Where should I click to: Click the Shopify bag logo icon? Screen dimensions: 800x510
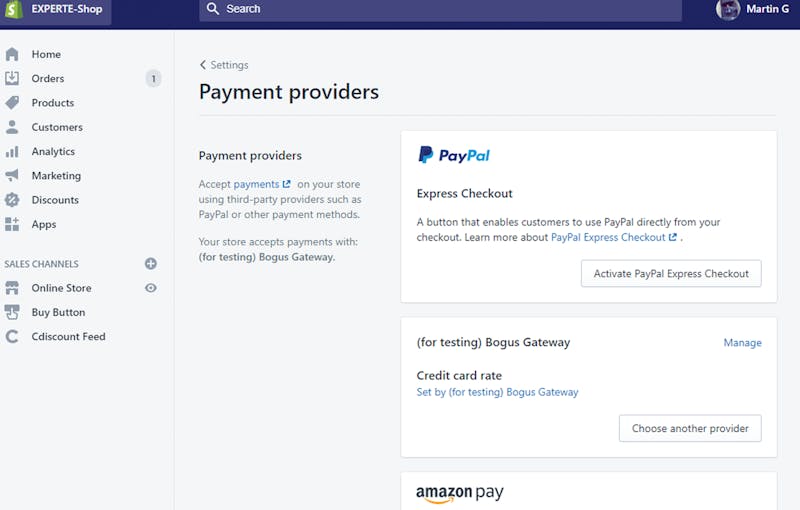(x=14, y=9)
